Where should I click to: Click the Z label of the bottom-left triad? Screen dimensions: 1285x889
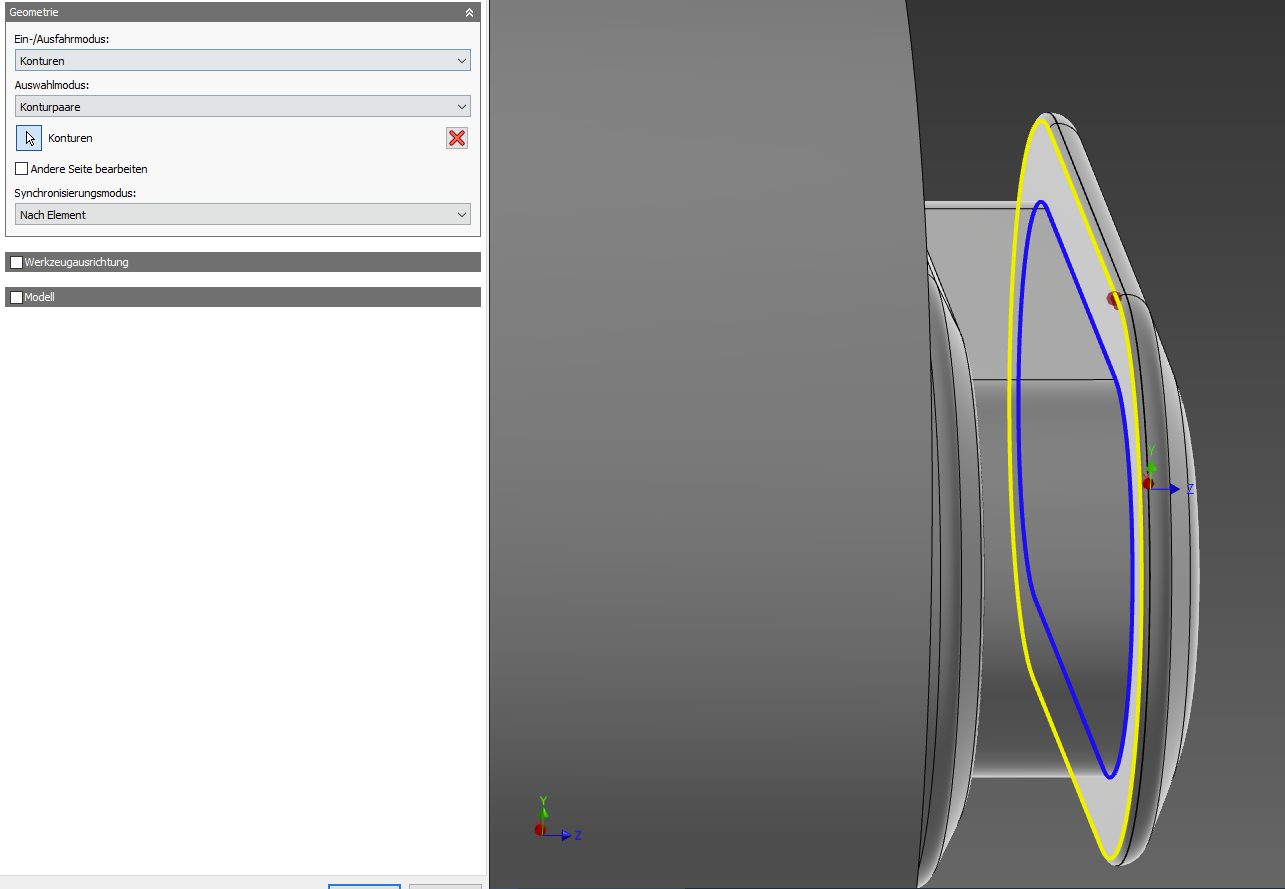[578, 835]
